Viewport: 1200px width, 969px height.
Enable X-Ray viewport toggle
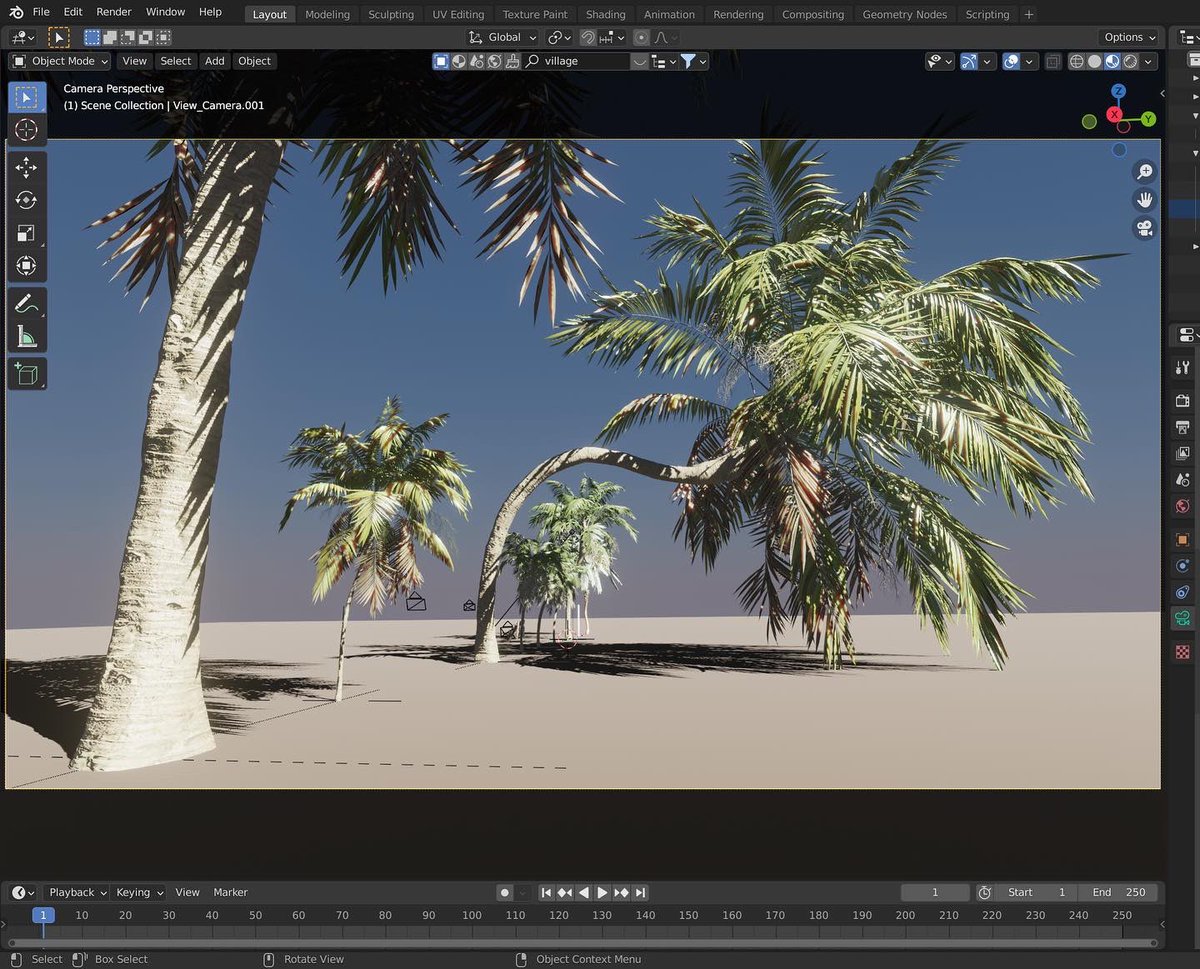pos(1053,61)
